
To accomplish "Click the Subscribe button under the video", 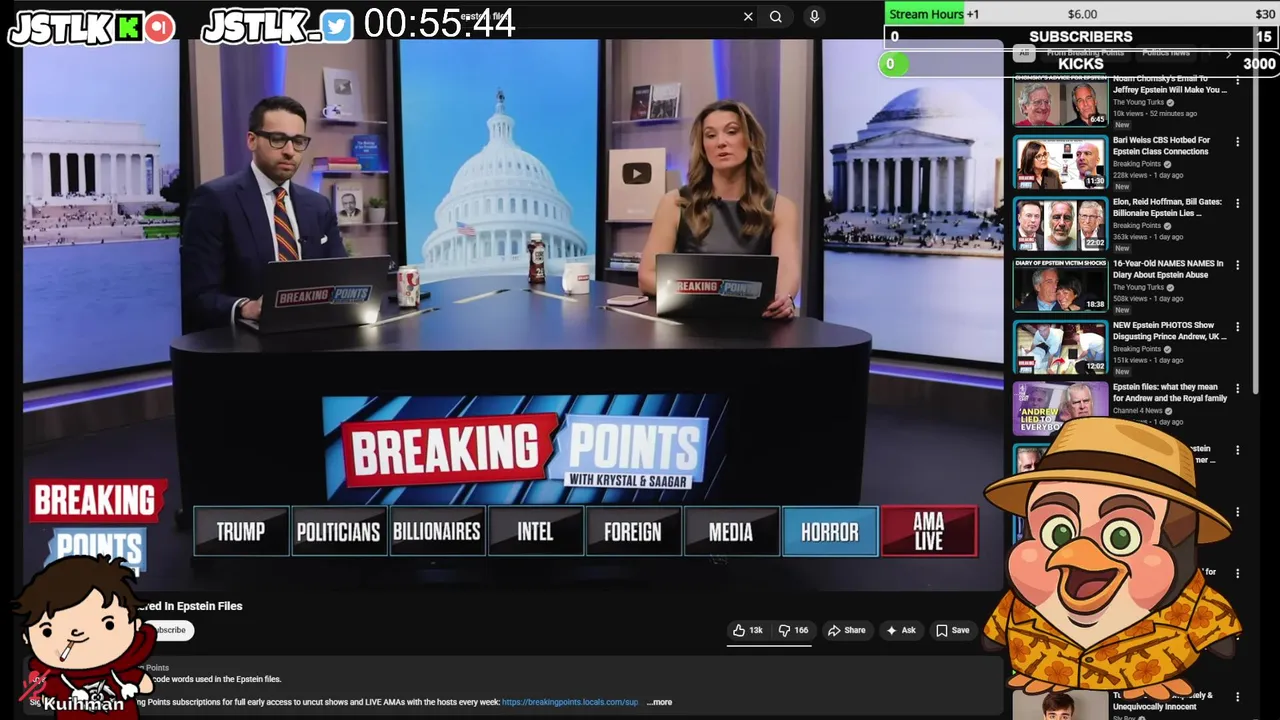I will 168,630.
